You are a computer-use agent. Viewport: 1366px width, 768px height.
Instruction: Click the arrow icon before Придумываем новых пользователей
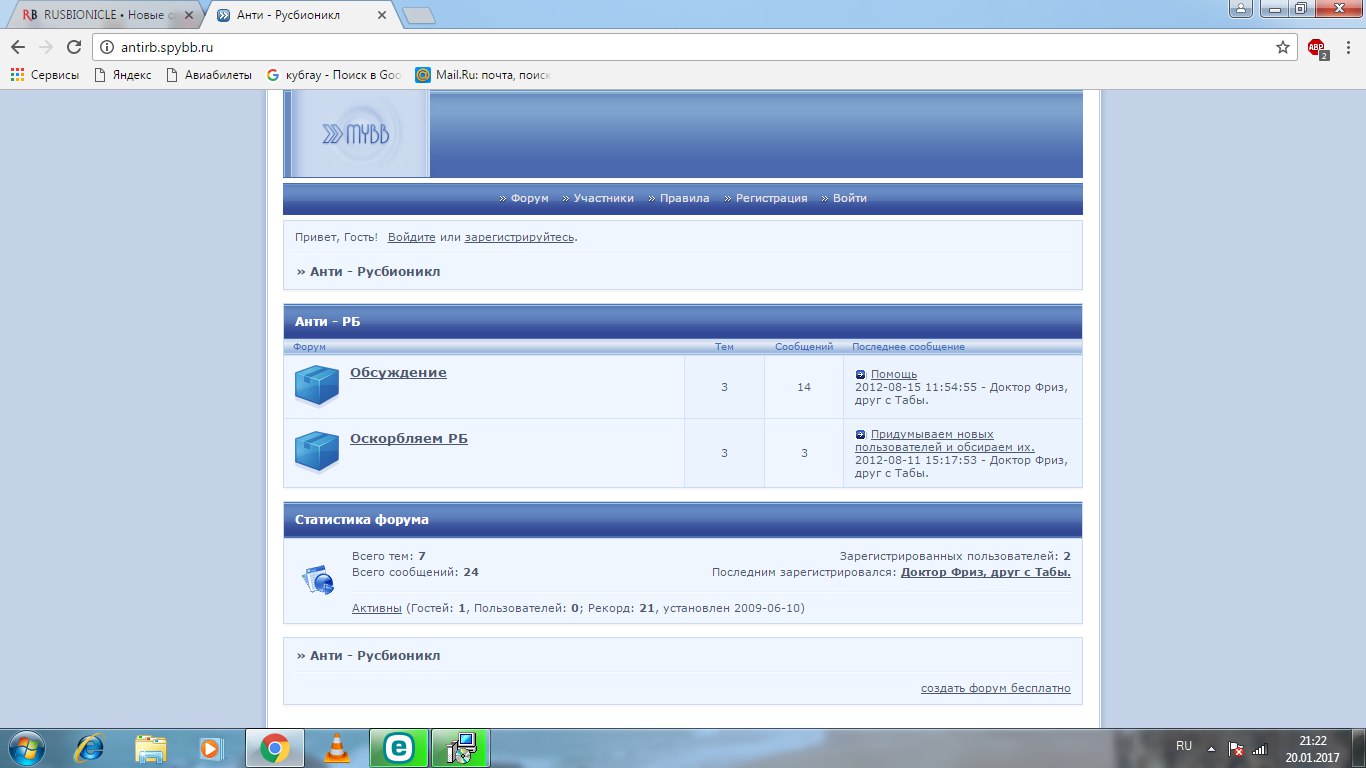[861, 434]
